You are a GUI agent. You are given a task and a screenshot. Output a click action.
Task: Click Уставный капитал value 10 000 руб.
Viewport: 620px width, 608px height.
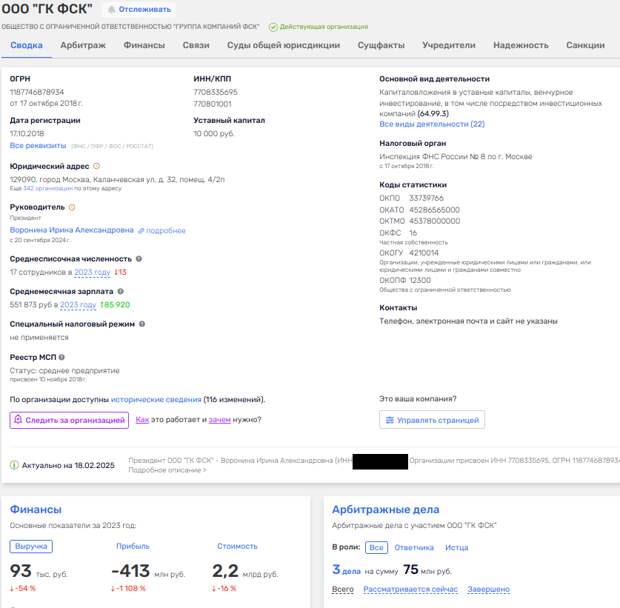pyautogui.click(x=214, y=134)
